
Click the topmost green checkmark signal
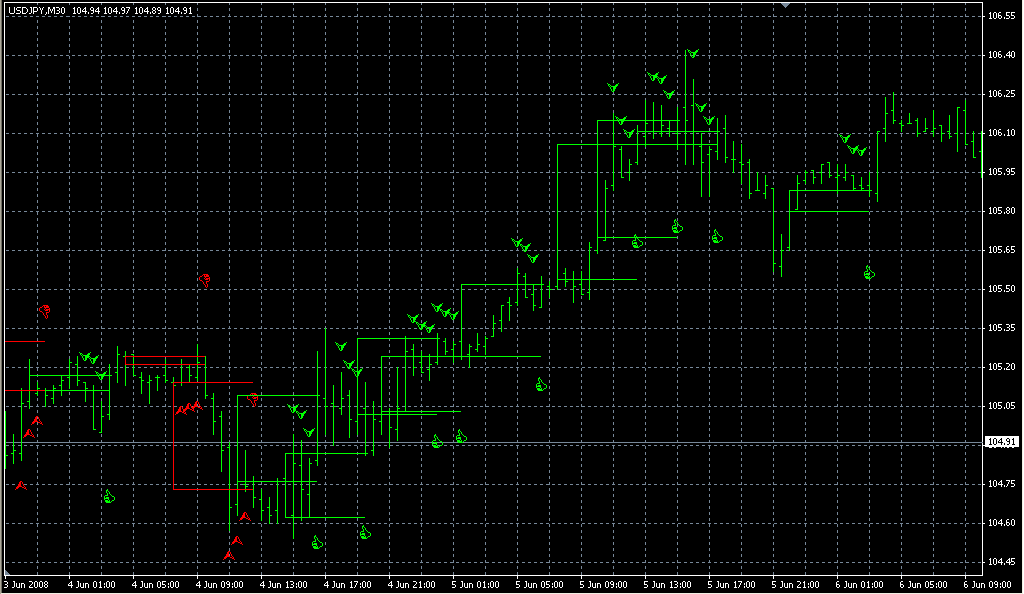[692, 53]
